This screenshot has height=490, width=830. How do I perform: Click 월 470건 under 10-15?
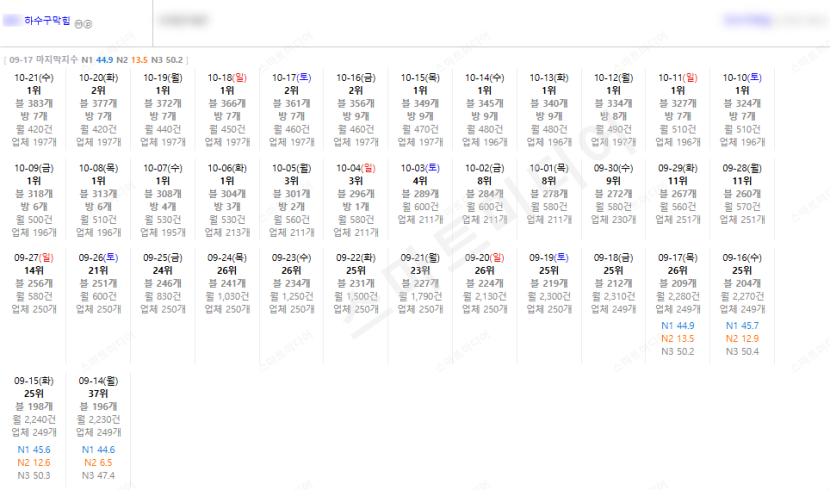click(420, 129)
